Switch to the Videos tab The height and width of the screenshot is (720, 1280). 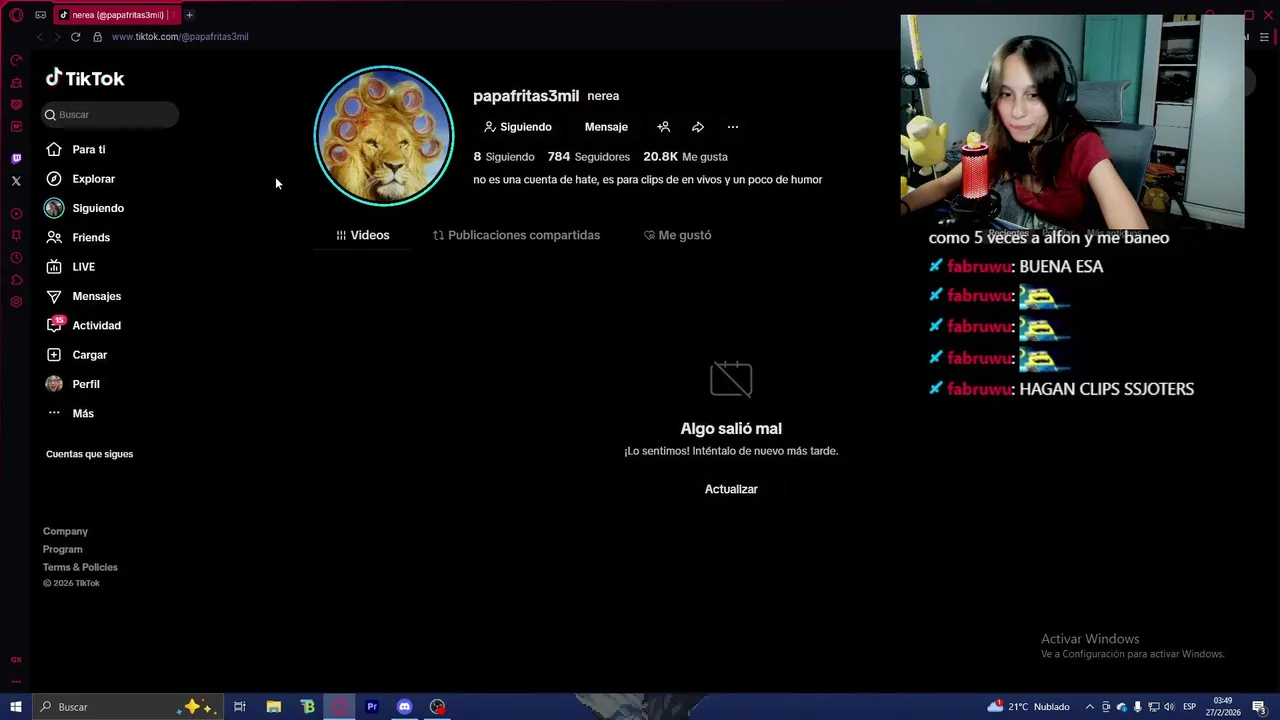[362, 235]
